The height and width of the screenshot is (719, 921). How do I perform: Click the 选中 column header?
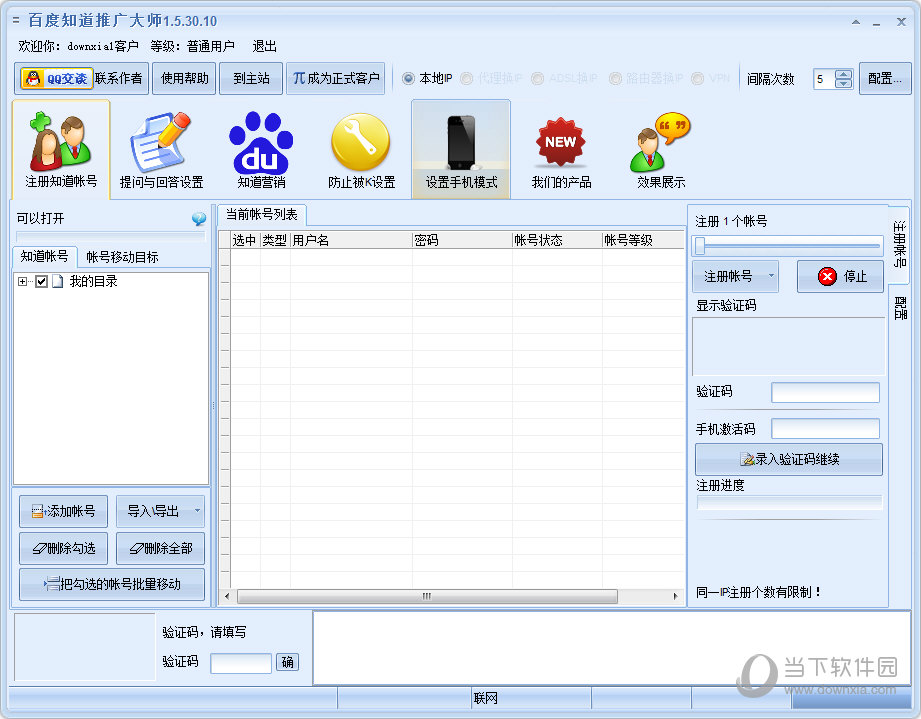(x=245, y=240)
